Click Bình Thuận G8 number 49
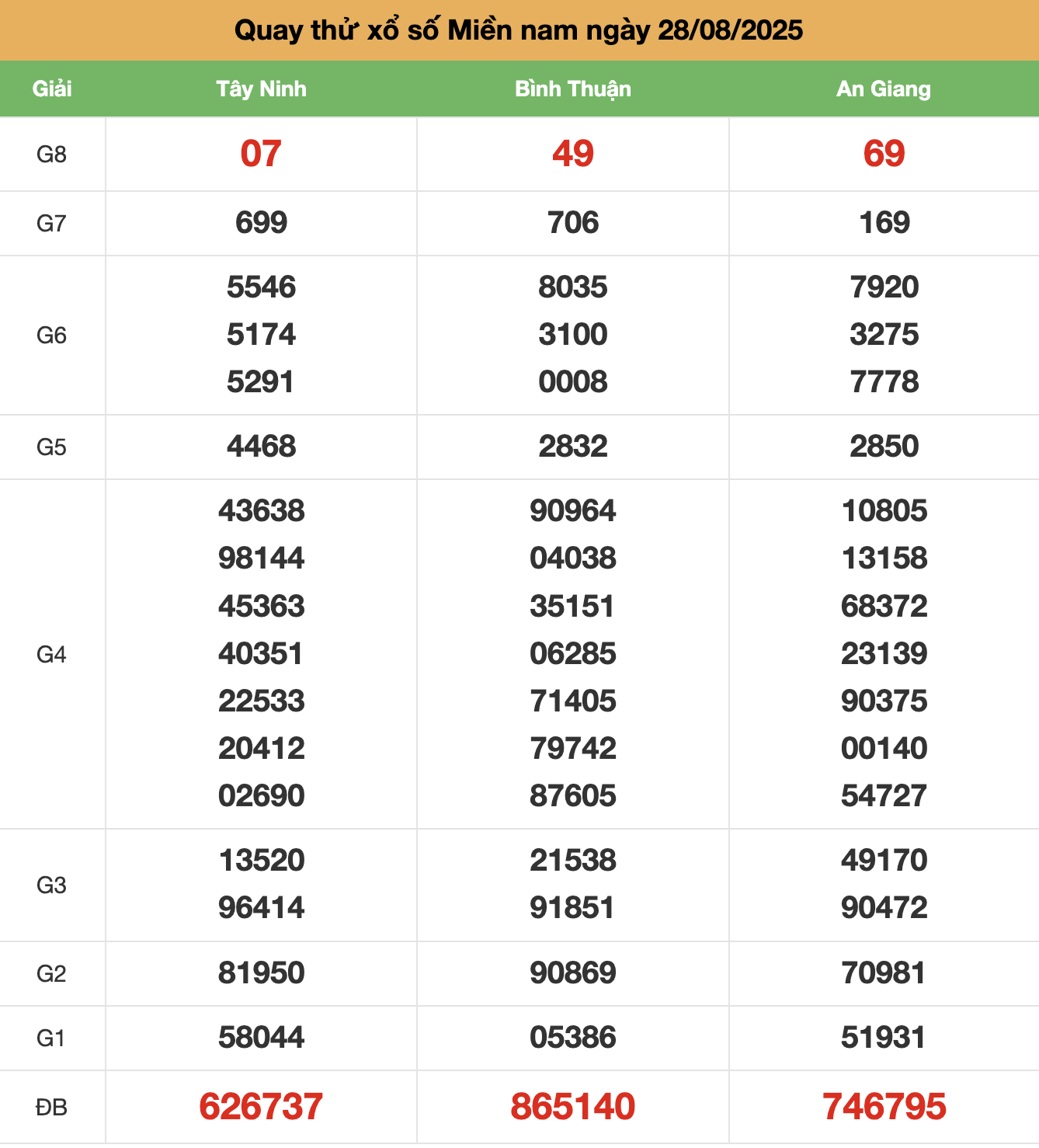The image size is (1039, 1148). click(x=573, y=154)
